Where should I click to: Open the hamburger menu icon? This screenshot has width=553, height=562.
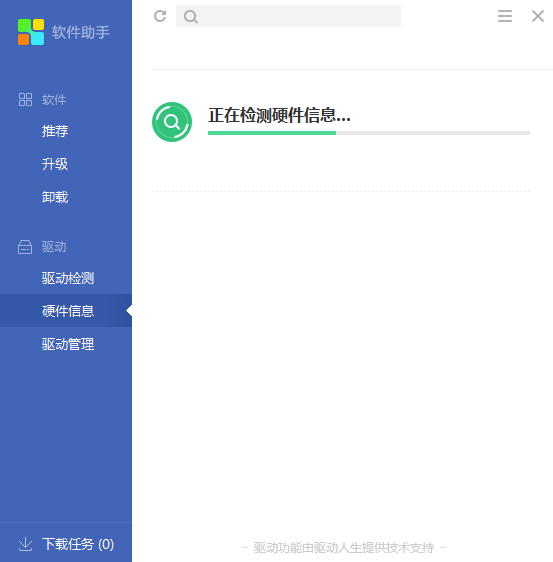tap(505, 16)
